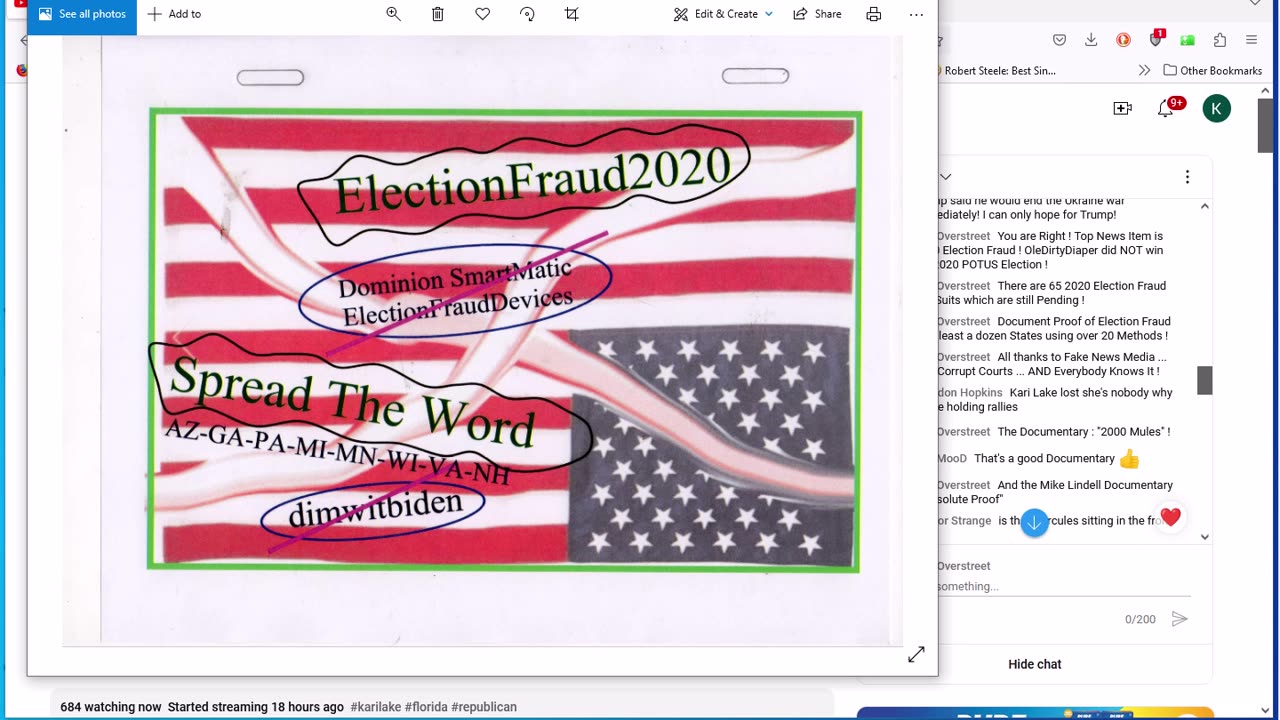Viewport: 1280px width, 720px height.
Task: Open the #republican hashtag link
Action: [x=484, y=707]
